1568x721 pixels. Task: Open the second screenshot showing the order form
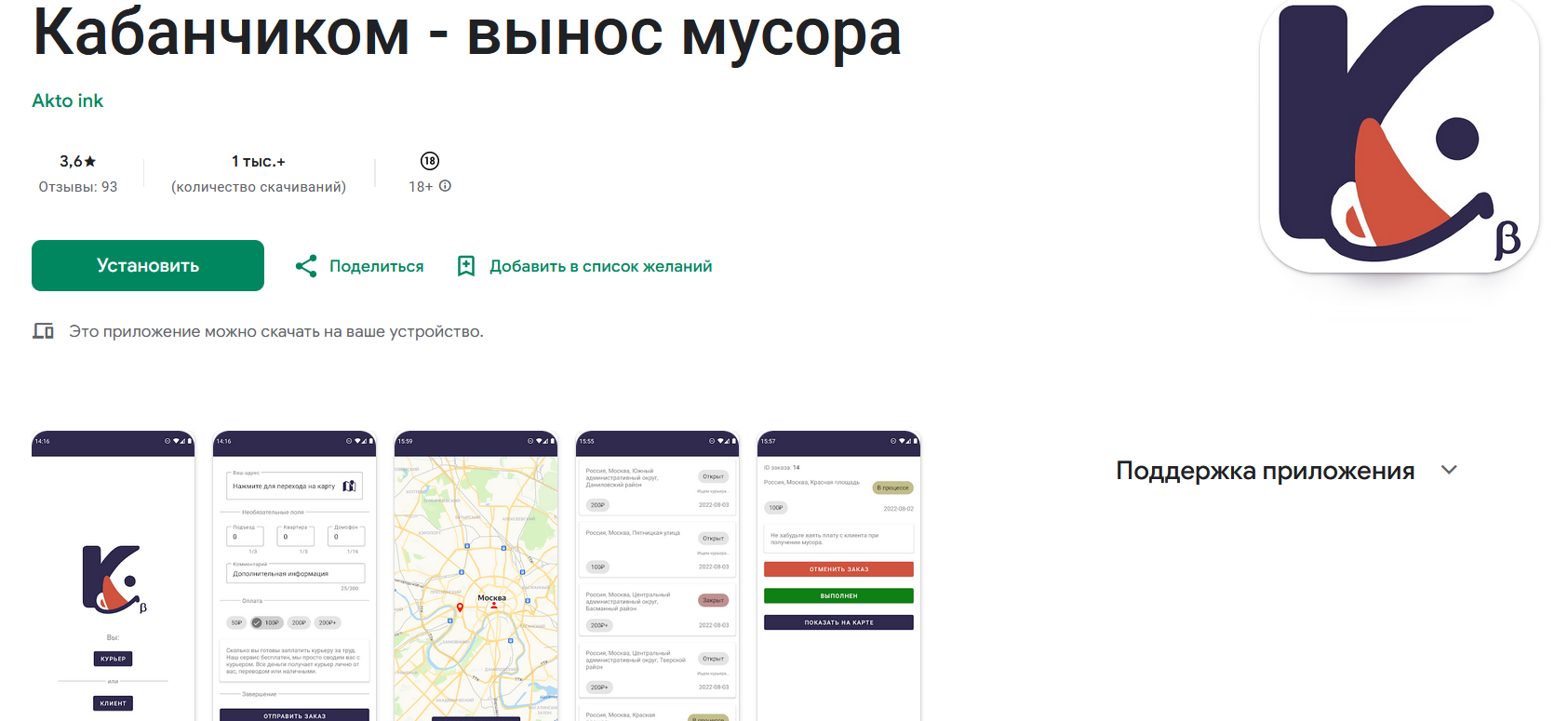point(295,576)
